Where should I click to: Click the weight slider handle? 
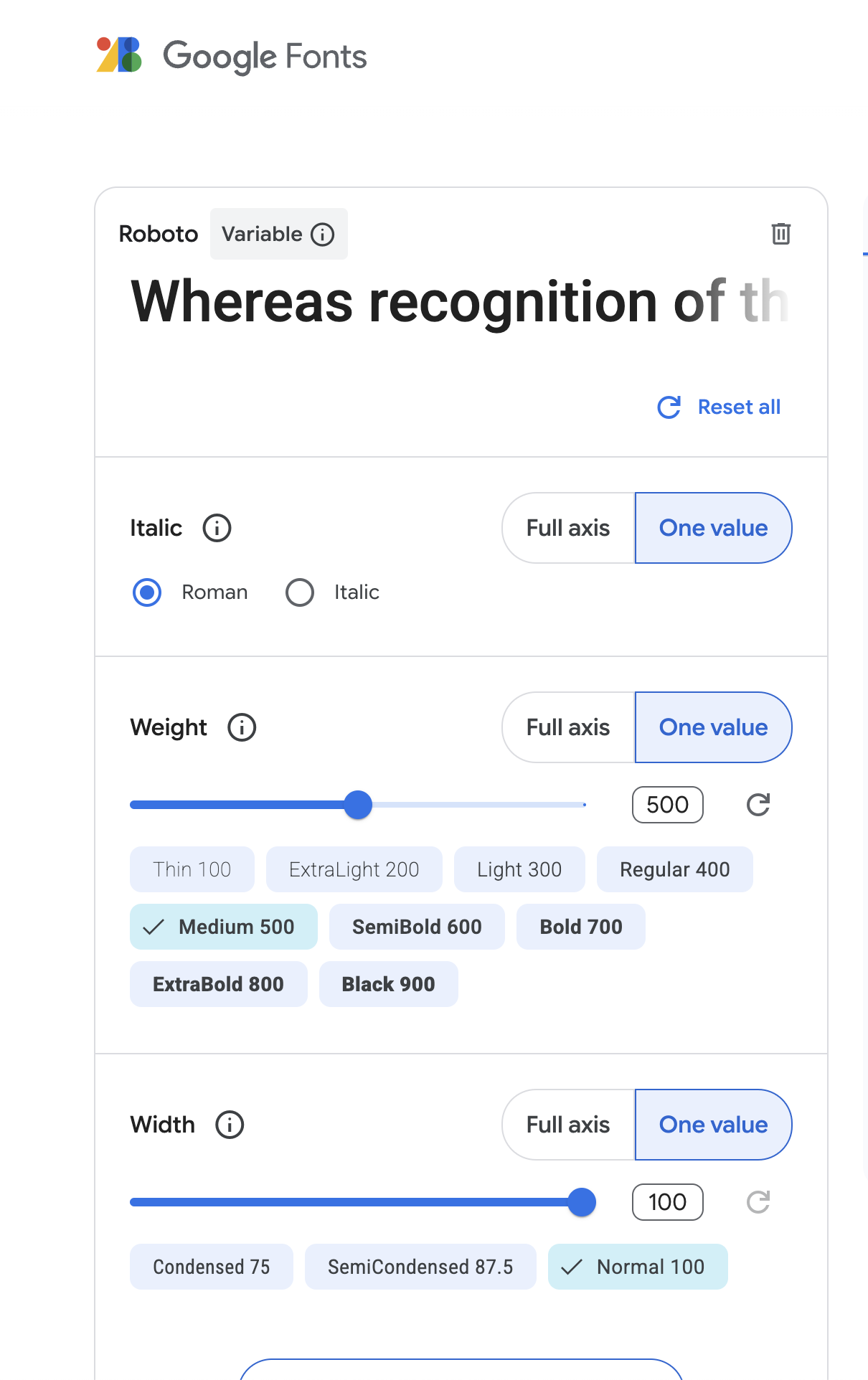pyautogui.click(x=358, y=805)
